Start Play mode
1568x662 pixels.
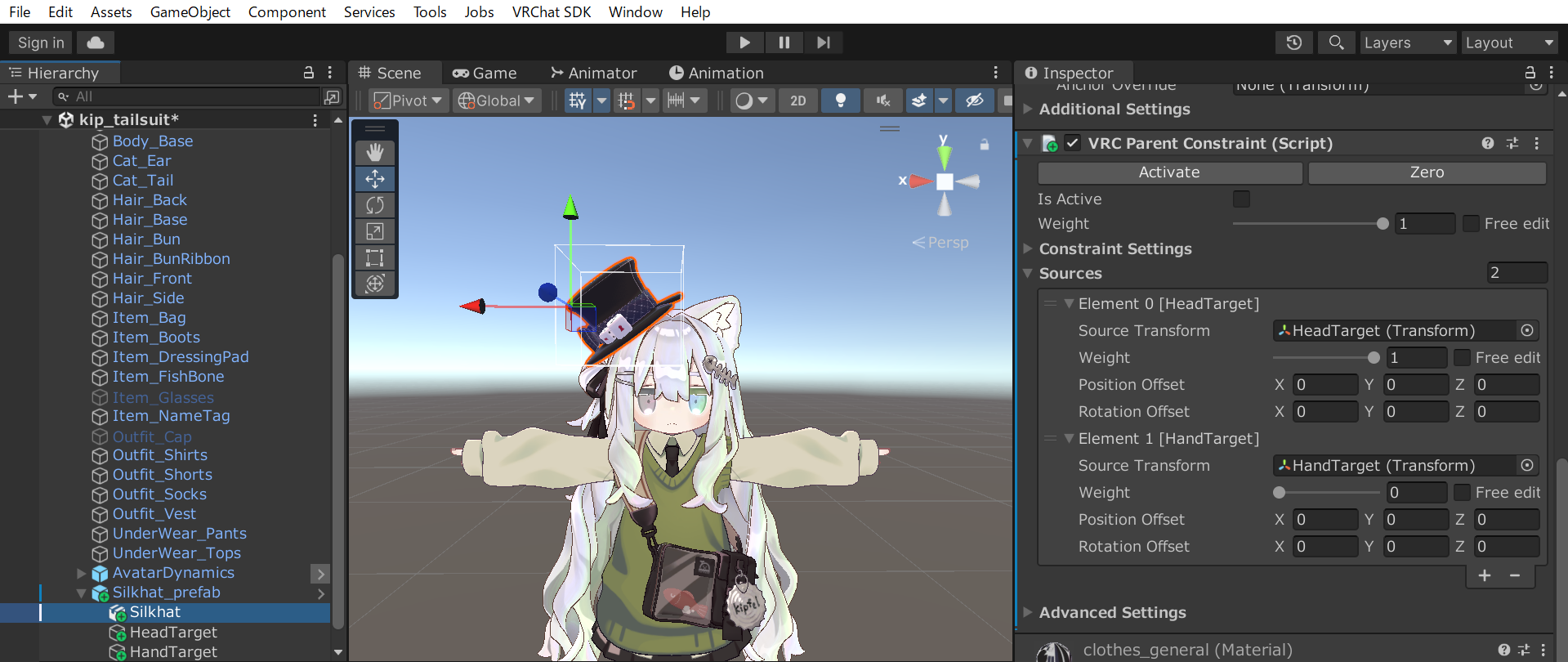744,42
